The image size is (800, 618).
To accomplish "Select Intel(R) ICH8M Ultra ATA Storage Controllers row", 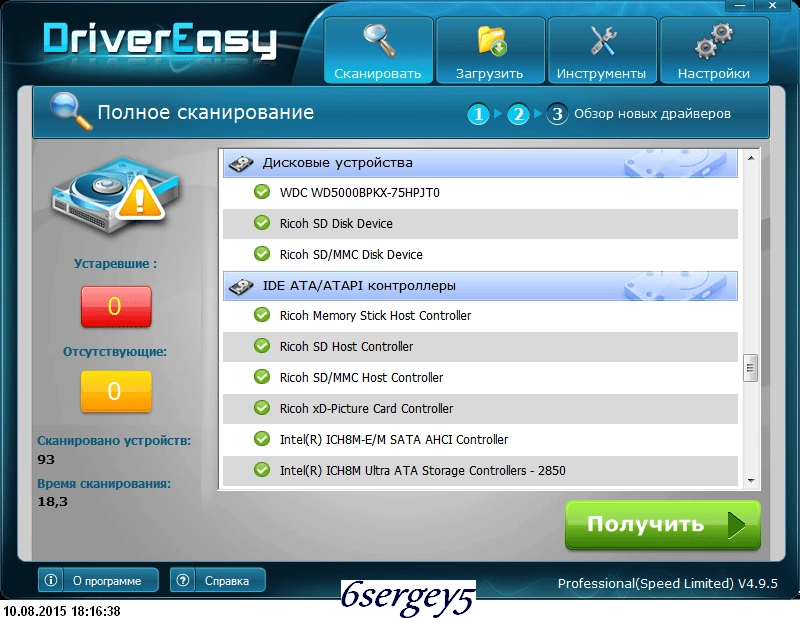I will coord(480,471).
